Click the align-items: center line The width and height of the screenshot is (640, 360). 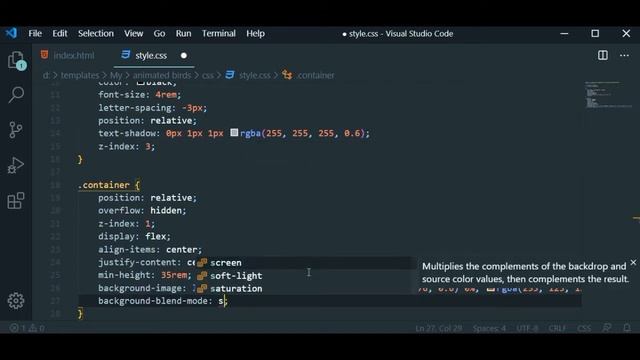tap(150, 249)
